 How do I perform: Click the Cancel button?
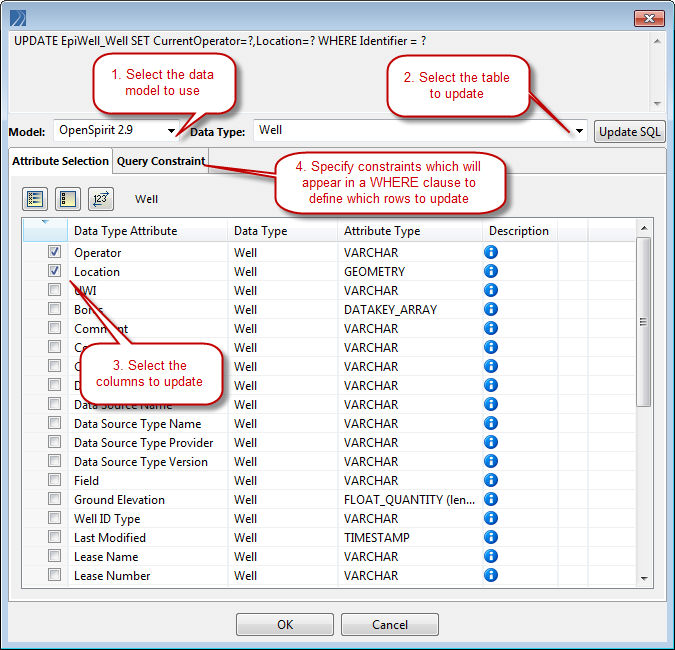point(389,624)
